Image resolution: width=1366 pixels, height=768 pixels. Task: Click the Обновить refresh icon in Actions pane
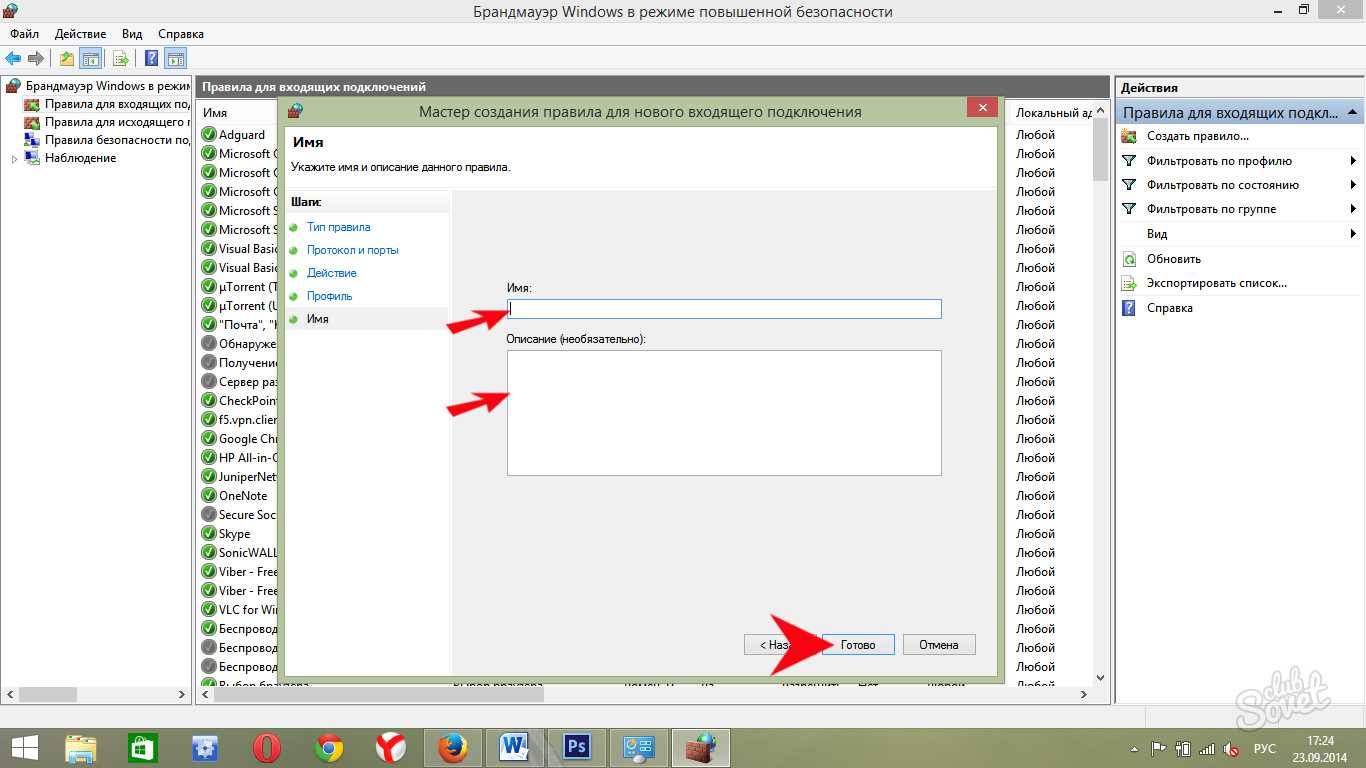pos(1129,259)
